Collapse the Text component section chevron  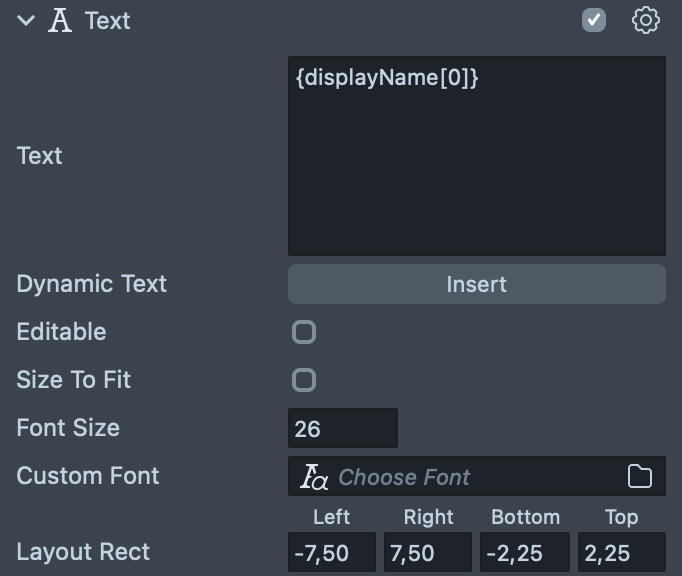[x=26, y=21]
